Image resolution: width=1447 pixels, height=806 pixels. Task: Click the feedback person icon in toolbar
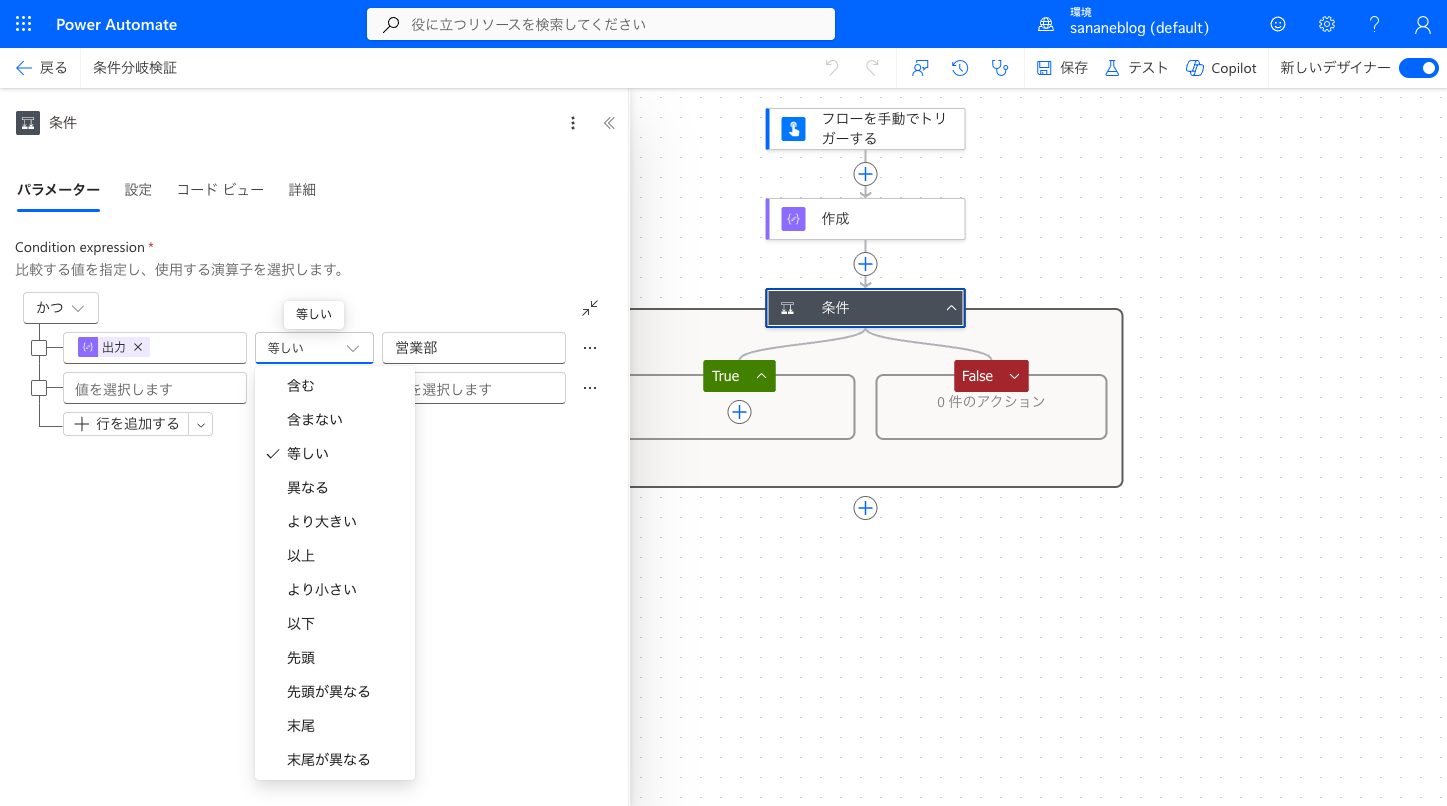pos(921,68)
